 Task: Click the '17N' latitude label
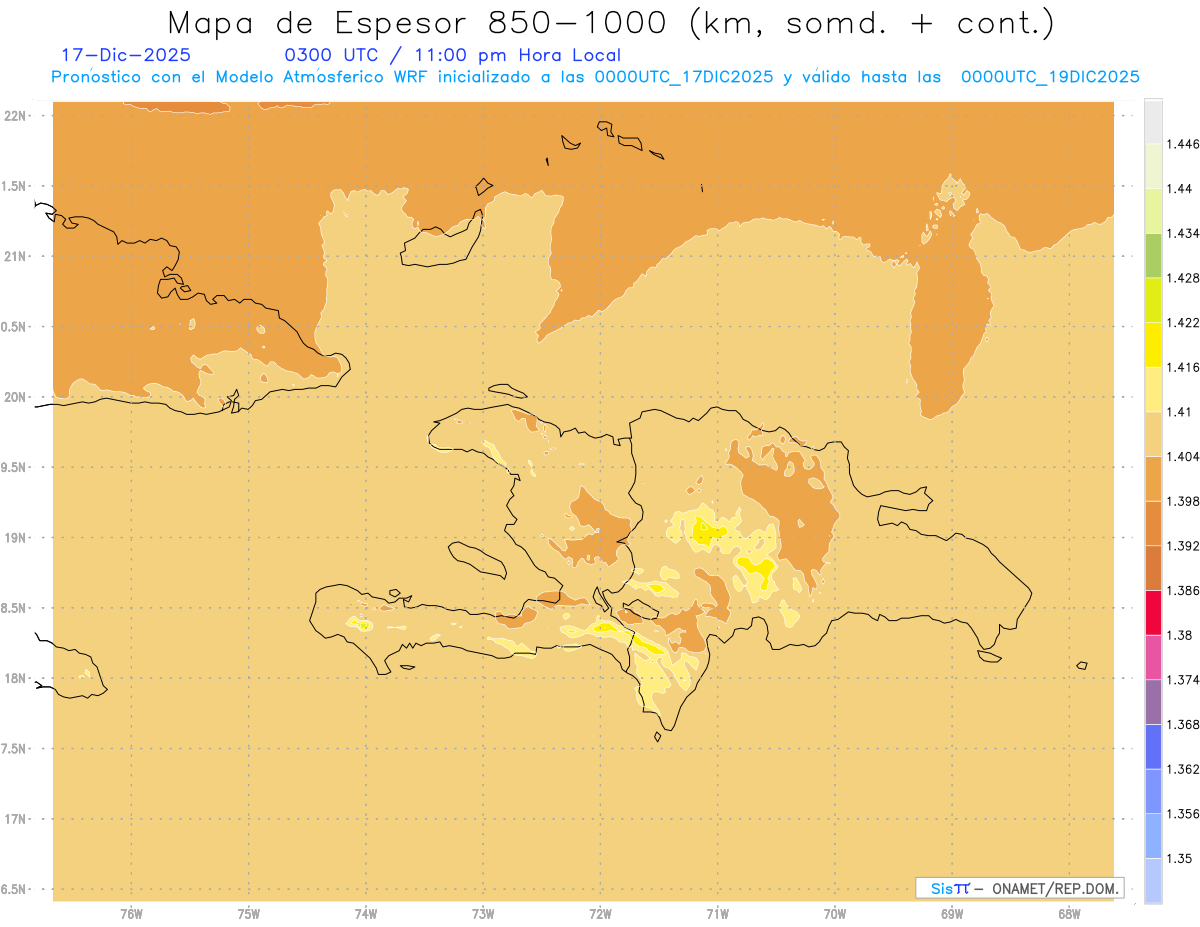point(17,819)
